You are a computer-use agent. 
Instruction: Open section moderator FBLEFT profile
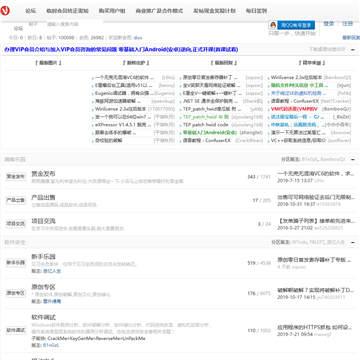pos(317,242)
